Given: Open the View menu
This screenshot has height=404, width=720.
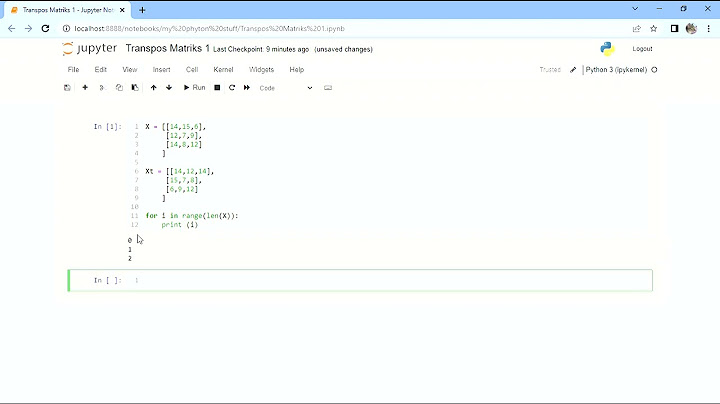Looking at the screenshot, I should (129, 70).
